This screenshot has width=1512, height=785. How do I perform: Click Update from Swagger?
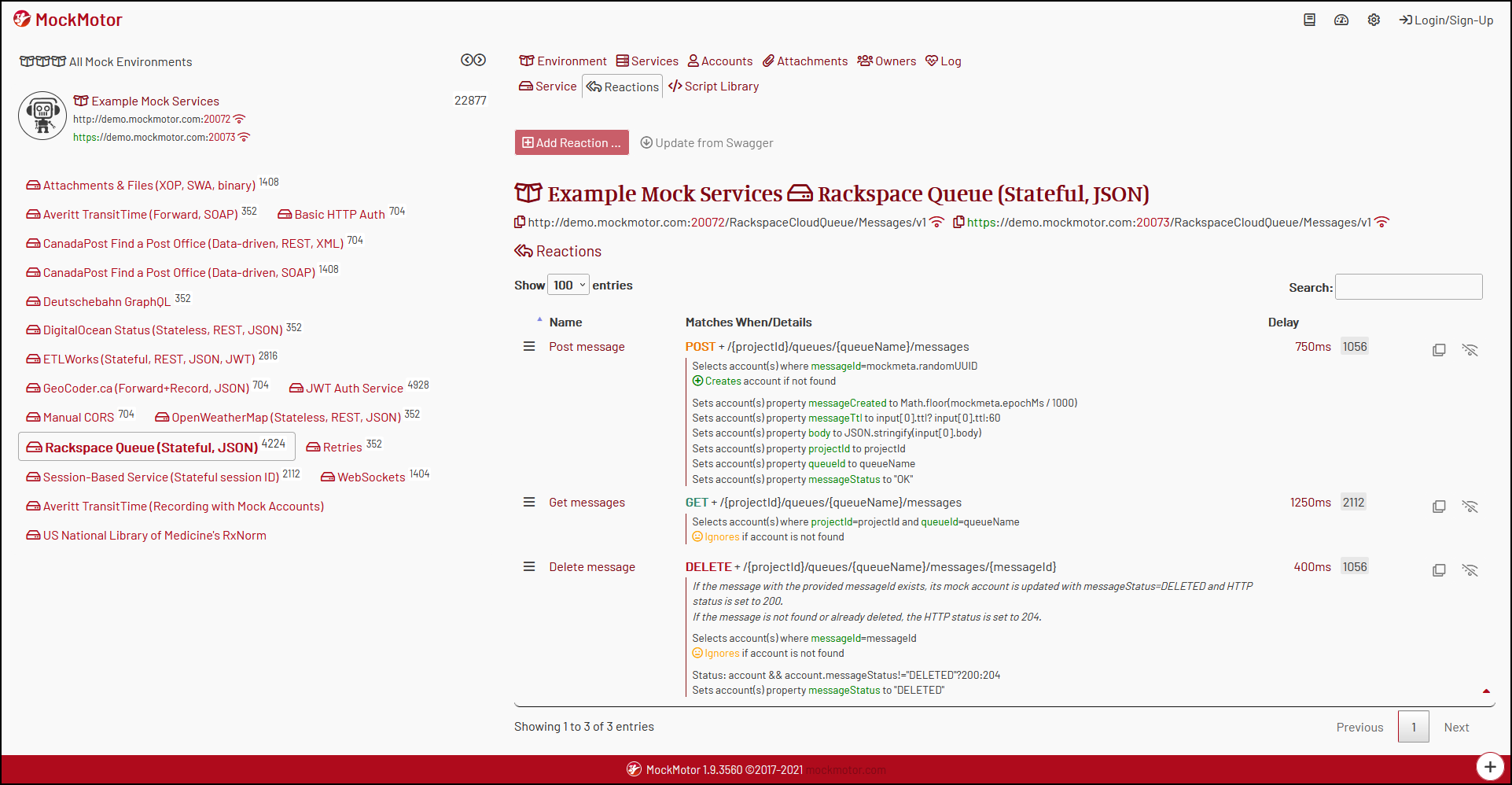pyautogui.click(x=707, y=142)
